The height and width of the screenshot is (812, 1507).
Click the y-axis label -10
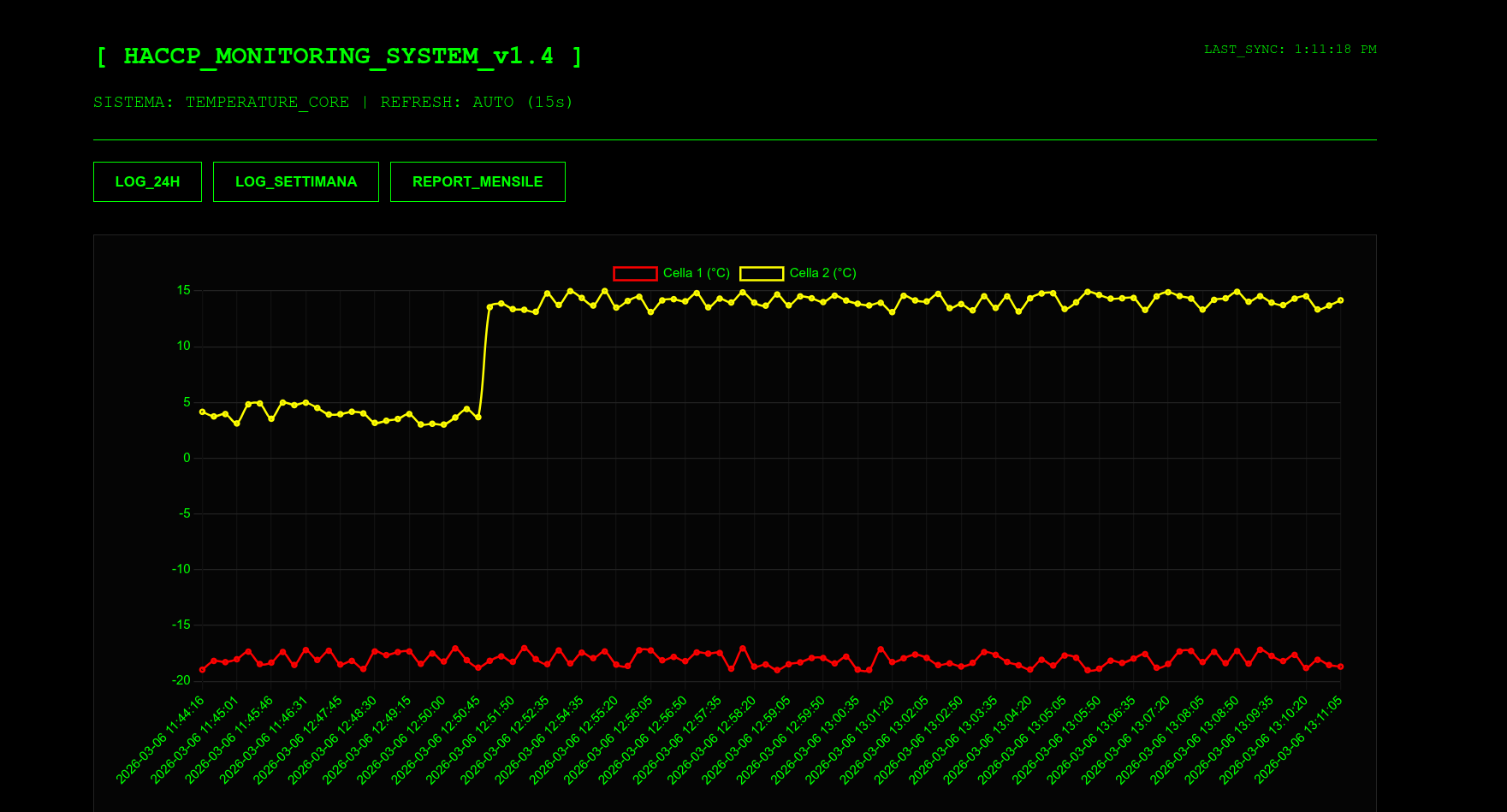click(181, 569)
